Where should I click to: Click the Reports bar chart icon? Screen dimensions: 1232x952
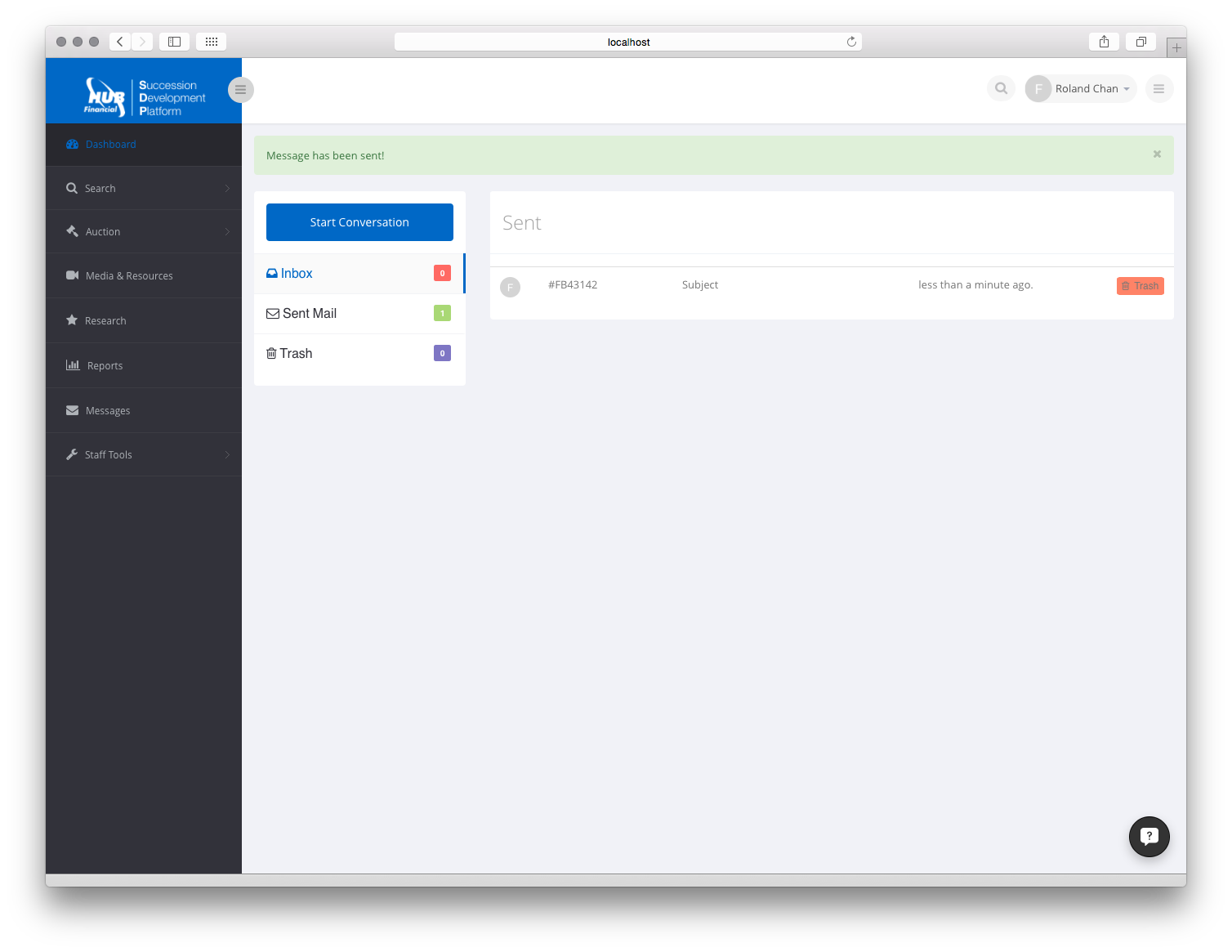point(73,365)
